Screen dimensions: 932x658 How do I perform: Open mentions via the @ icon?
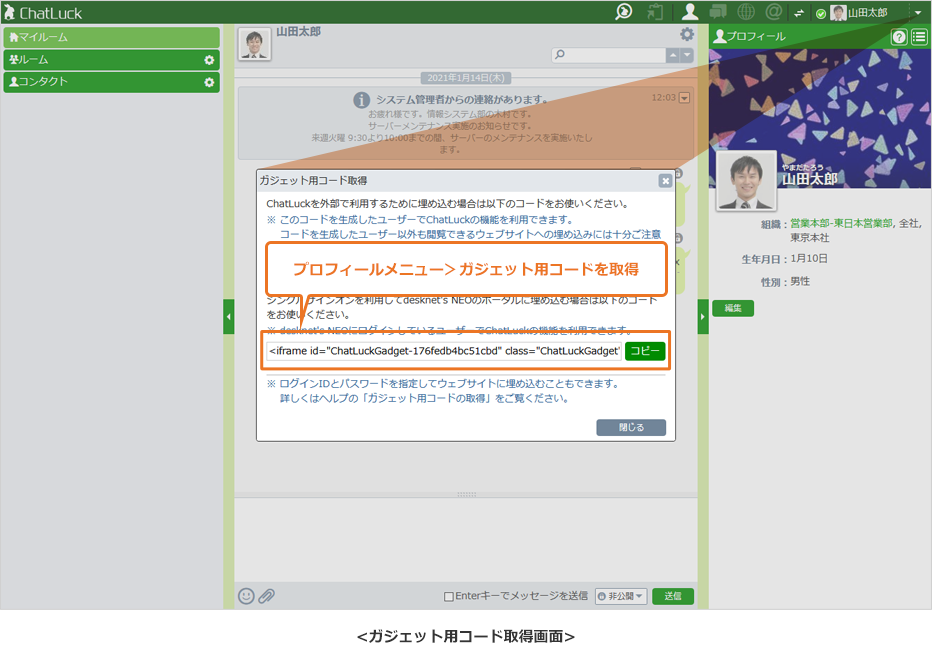(x=773, y=12)
